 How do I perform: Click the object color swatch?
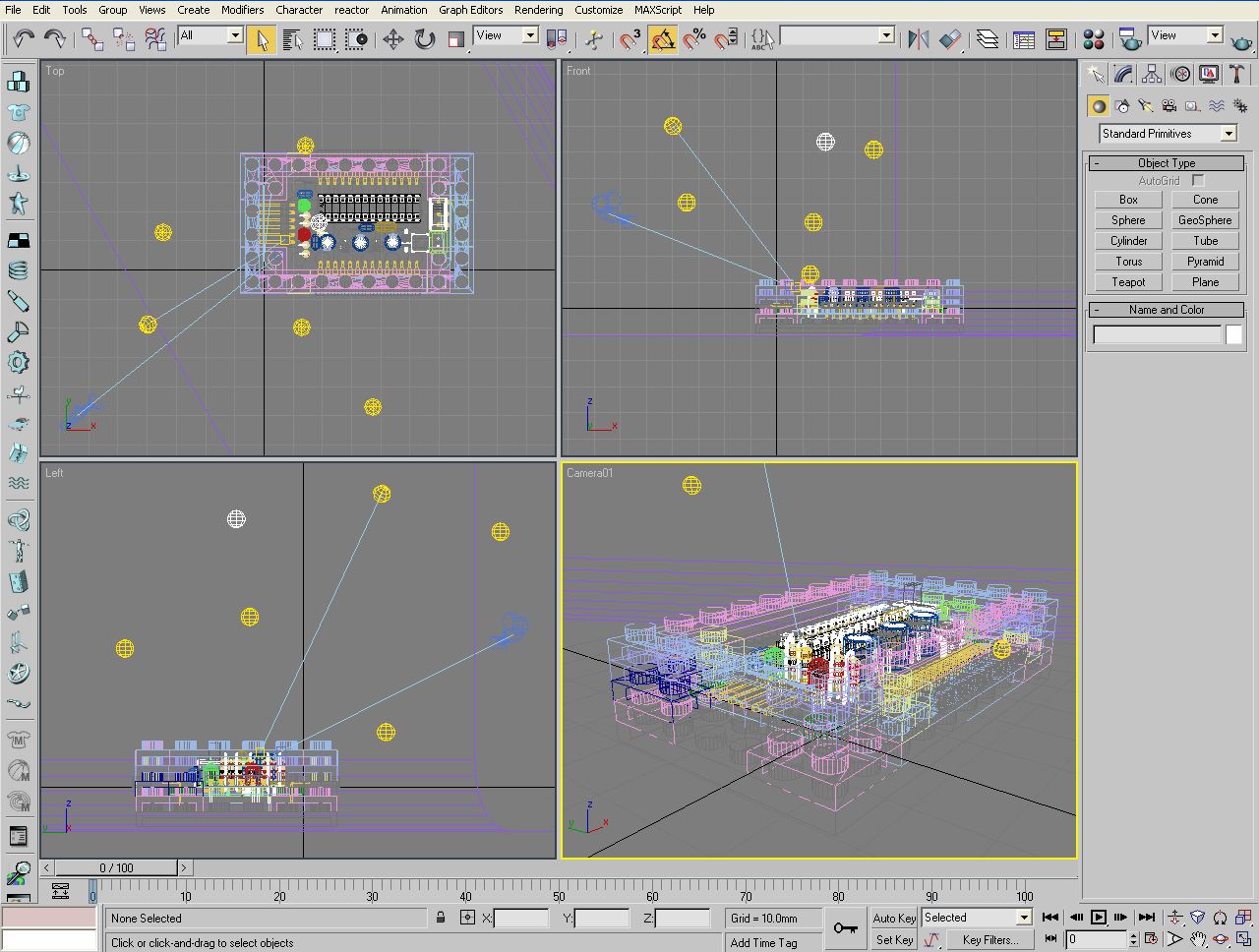tap(1233, 335)
